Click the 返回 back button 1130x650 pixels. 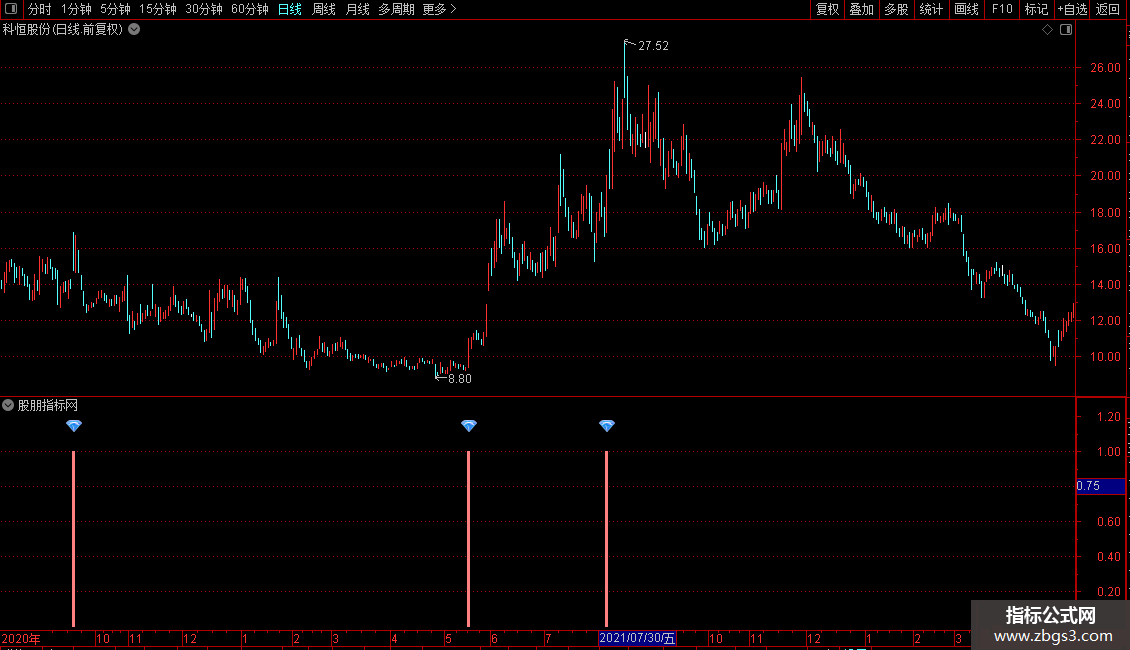point(1108,9)
